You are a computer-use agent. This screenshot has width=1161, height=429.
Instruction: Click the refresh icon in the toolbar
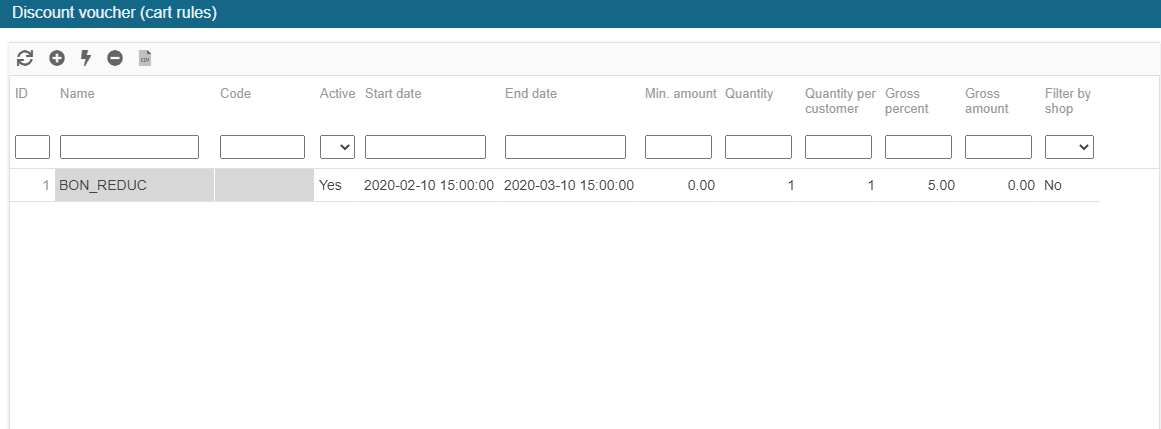point(27,59)
